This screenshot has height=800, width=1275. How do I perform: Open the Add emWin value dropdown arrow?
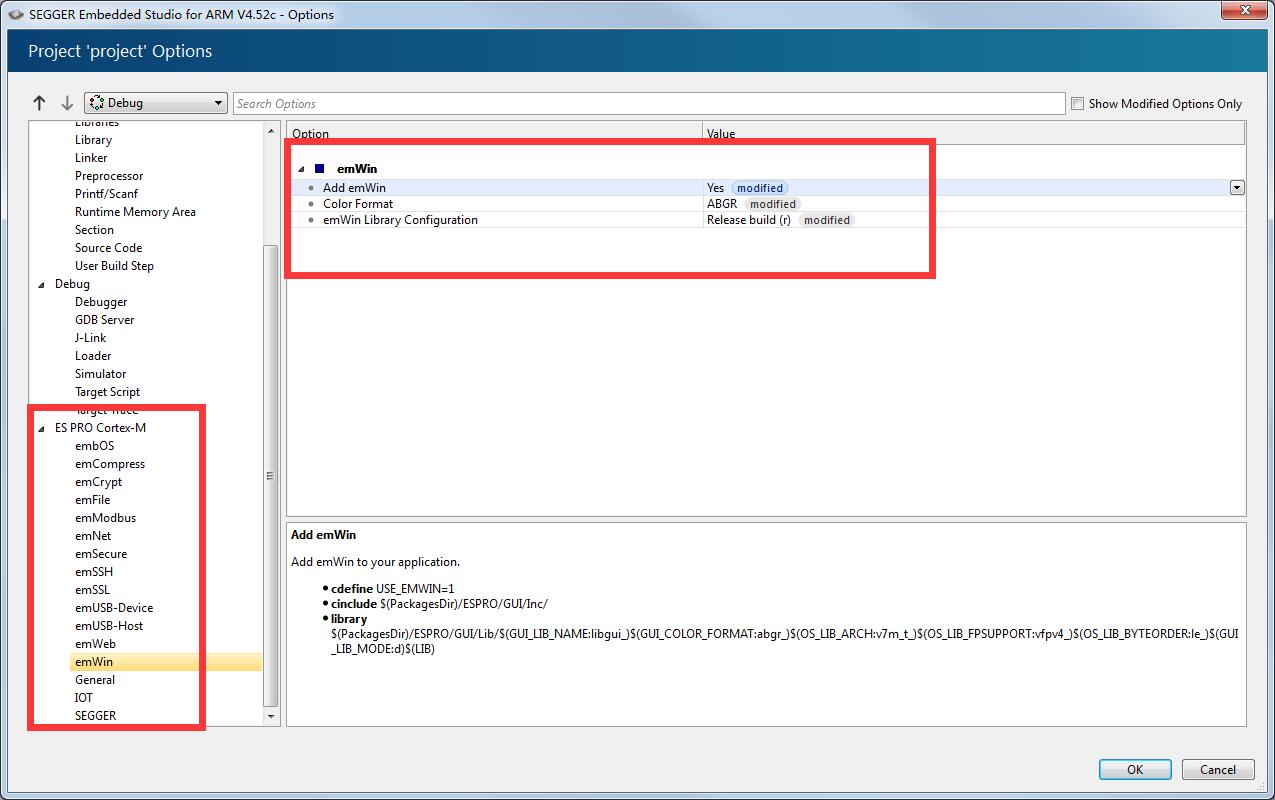[x=1237, y=187]
